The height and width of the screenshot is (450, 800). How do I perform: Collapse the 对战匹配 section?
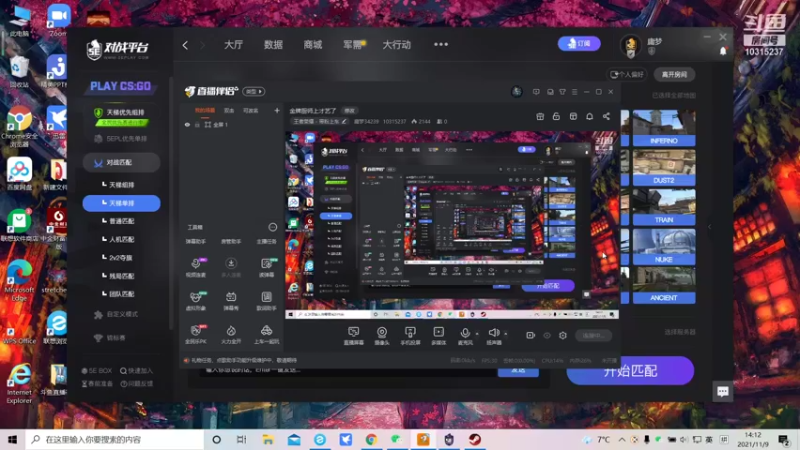(x=121, y=163)
